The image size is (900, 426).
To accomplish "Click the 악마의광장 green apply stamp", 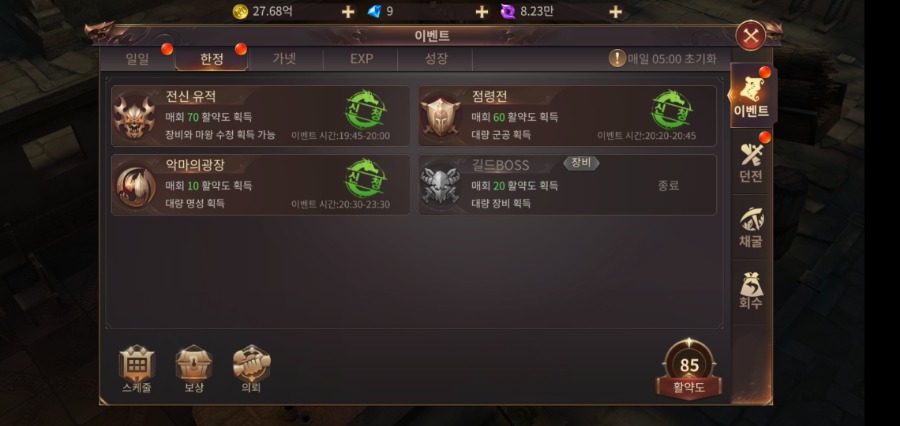I will (365, 179).
